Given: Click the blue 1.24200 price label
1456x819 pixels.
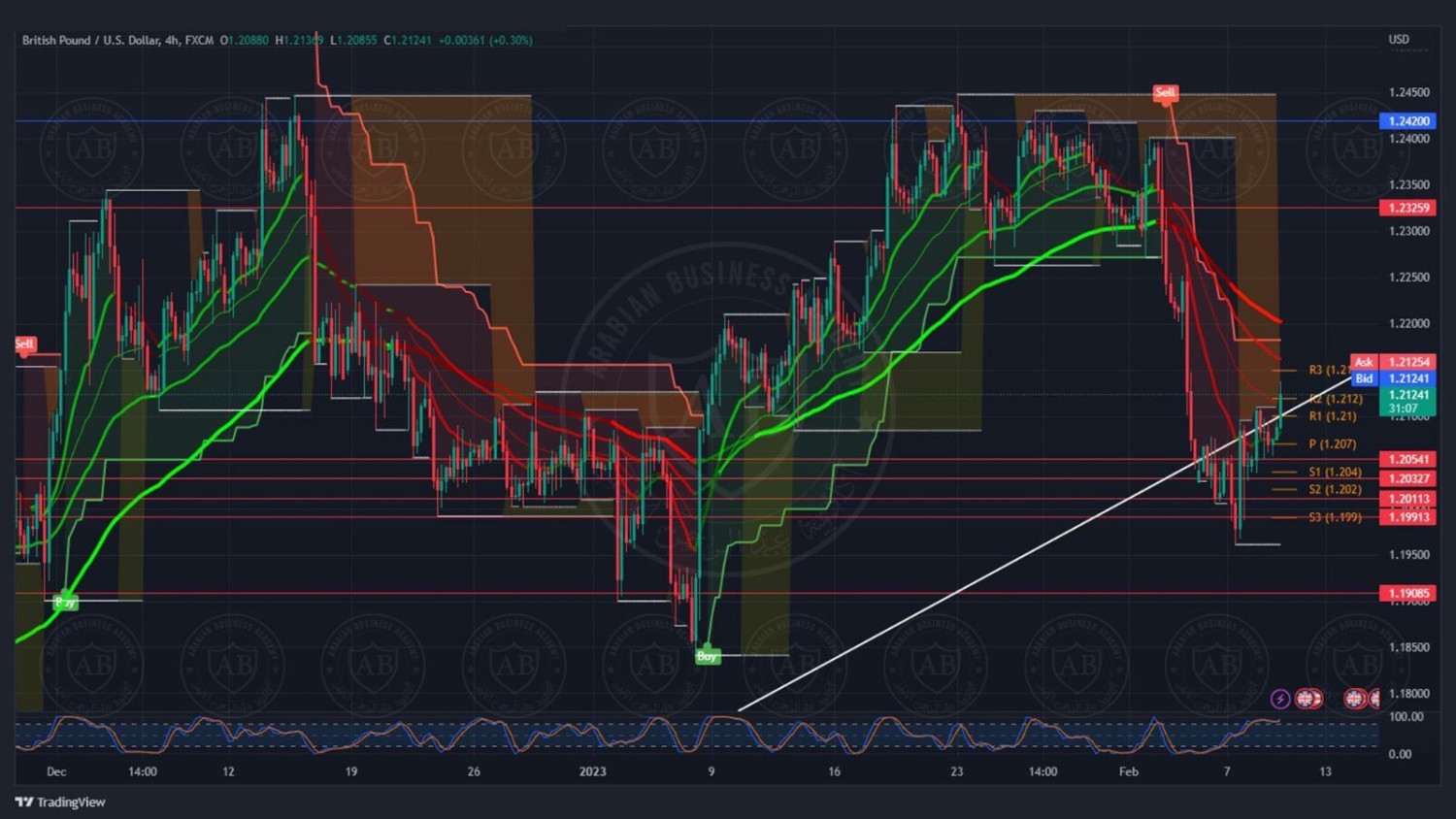Looking at the screenshot, I should 1407,121.
